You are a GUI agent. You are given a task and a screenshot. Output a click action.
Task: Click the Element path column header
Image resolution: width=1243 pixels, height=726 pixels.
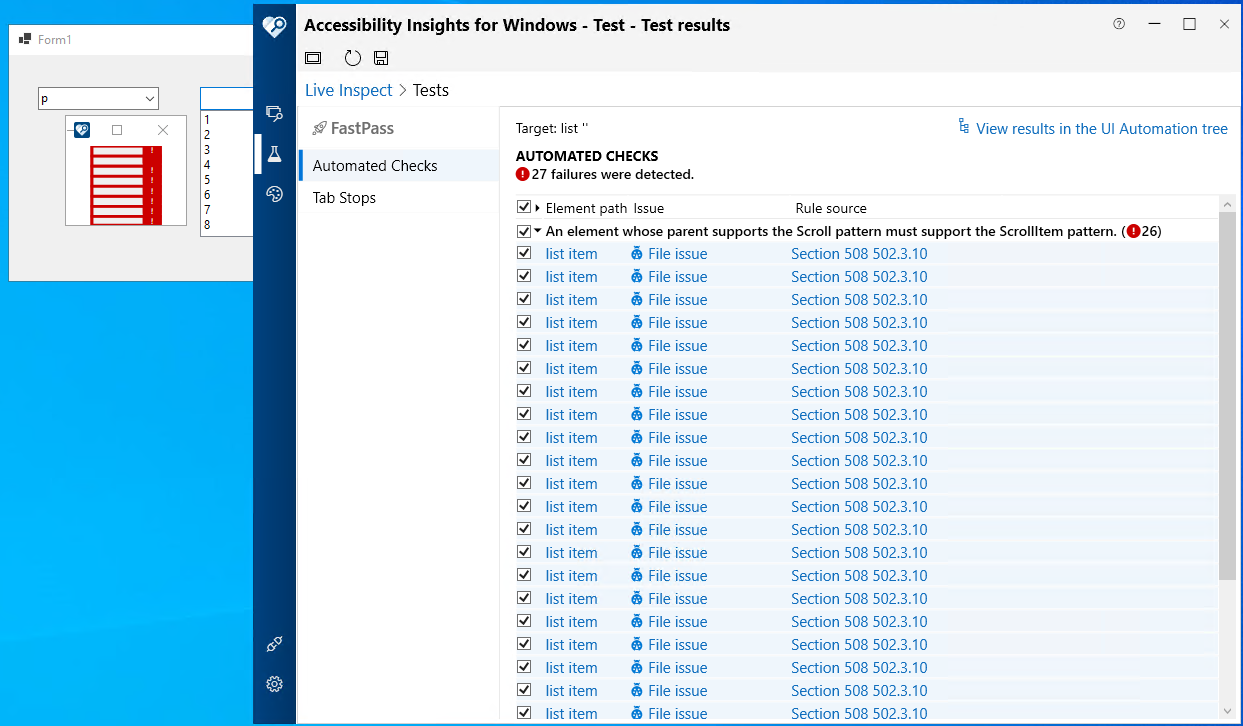586,208
